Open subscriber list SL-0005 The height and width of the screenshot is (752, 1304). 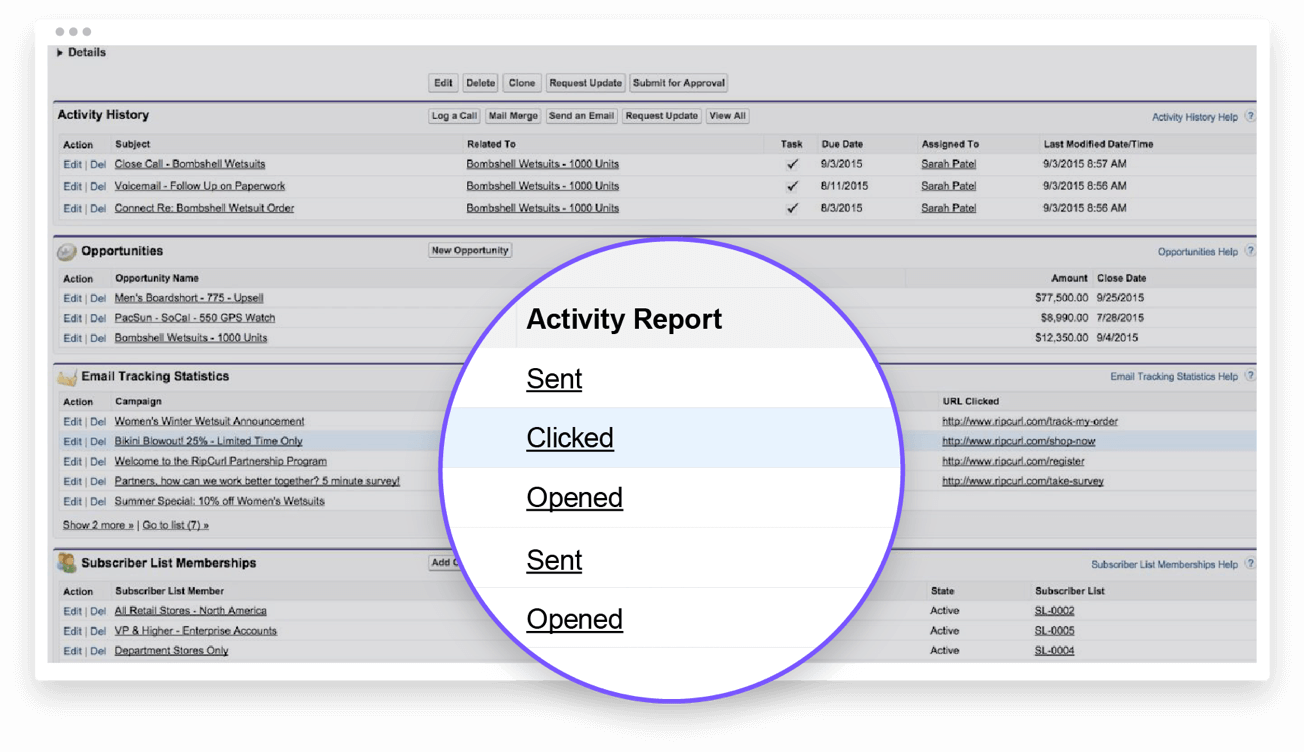(x=1054, y=631)
